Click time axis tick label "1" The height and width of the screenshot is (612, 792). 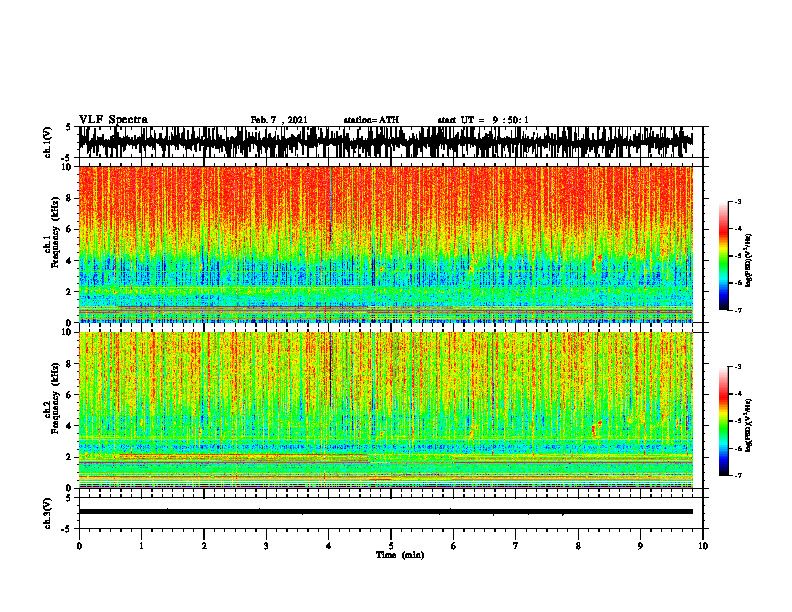141,546
